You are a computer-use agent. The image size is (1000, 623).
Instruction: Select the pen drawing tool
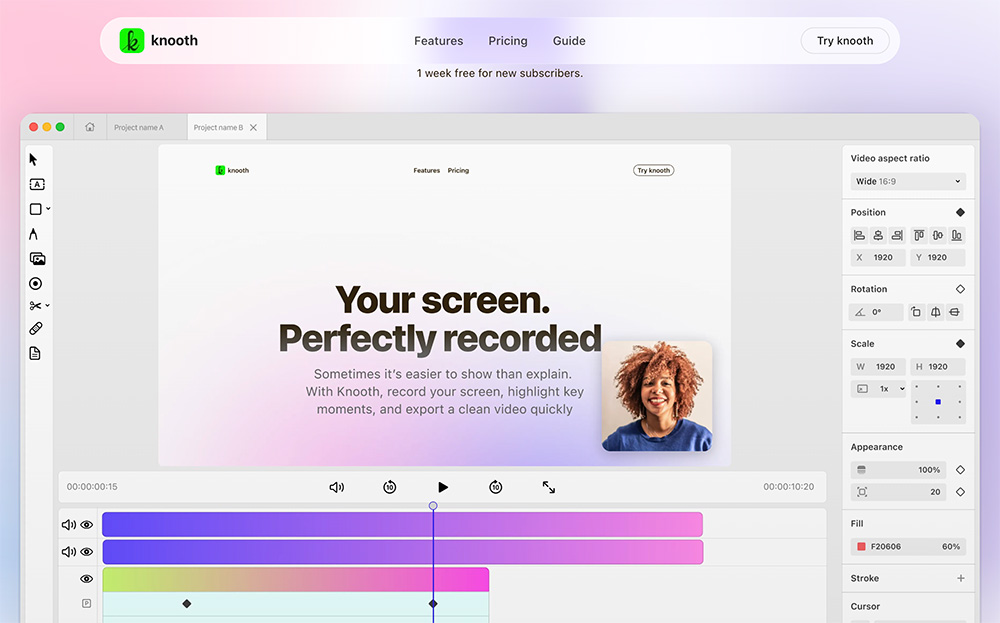(x=33, y=234)
